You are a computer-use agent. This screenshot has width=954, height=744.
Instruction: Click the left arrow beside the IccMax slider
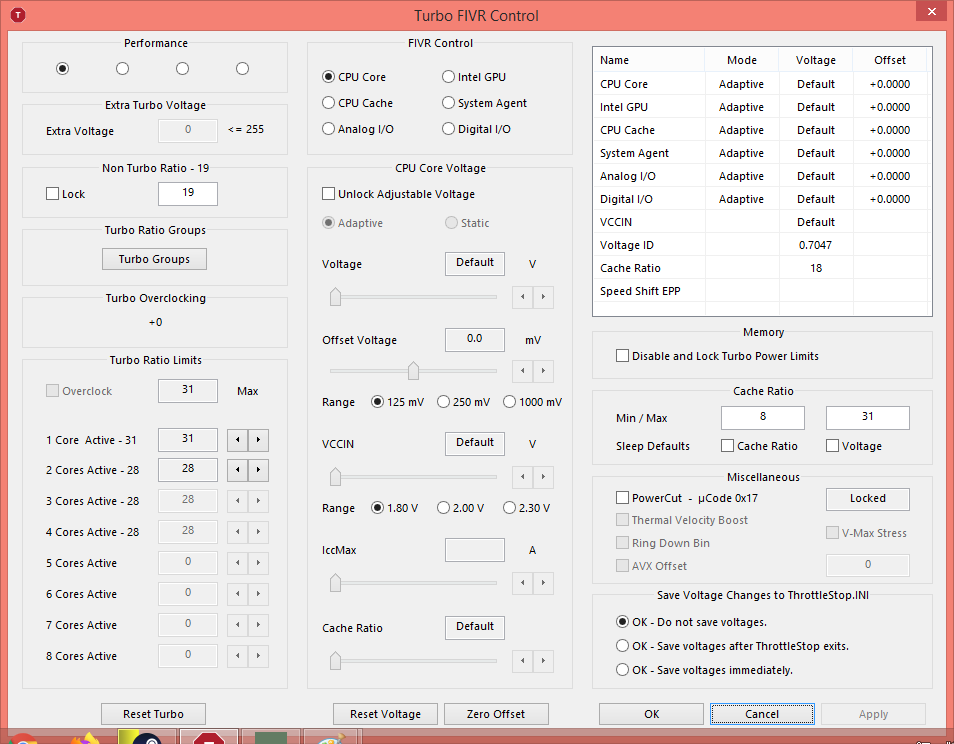(523, 583)
